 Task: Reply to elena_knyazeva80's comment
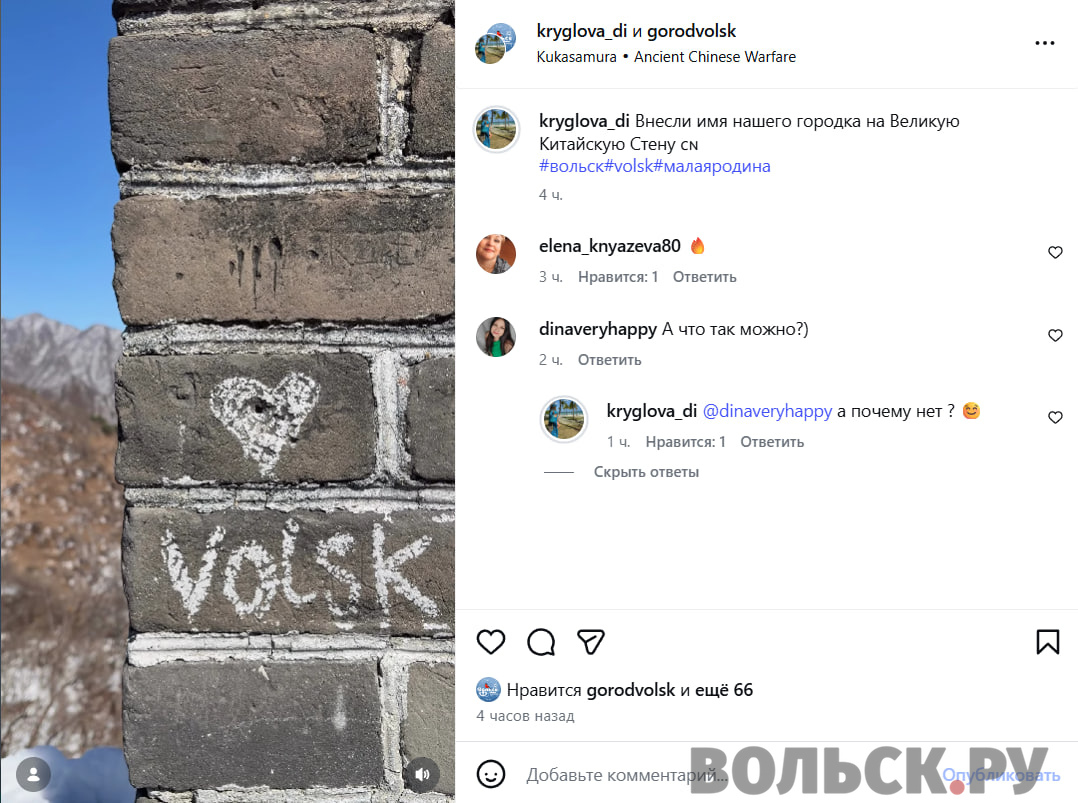click(705, 277)
